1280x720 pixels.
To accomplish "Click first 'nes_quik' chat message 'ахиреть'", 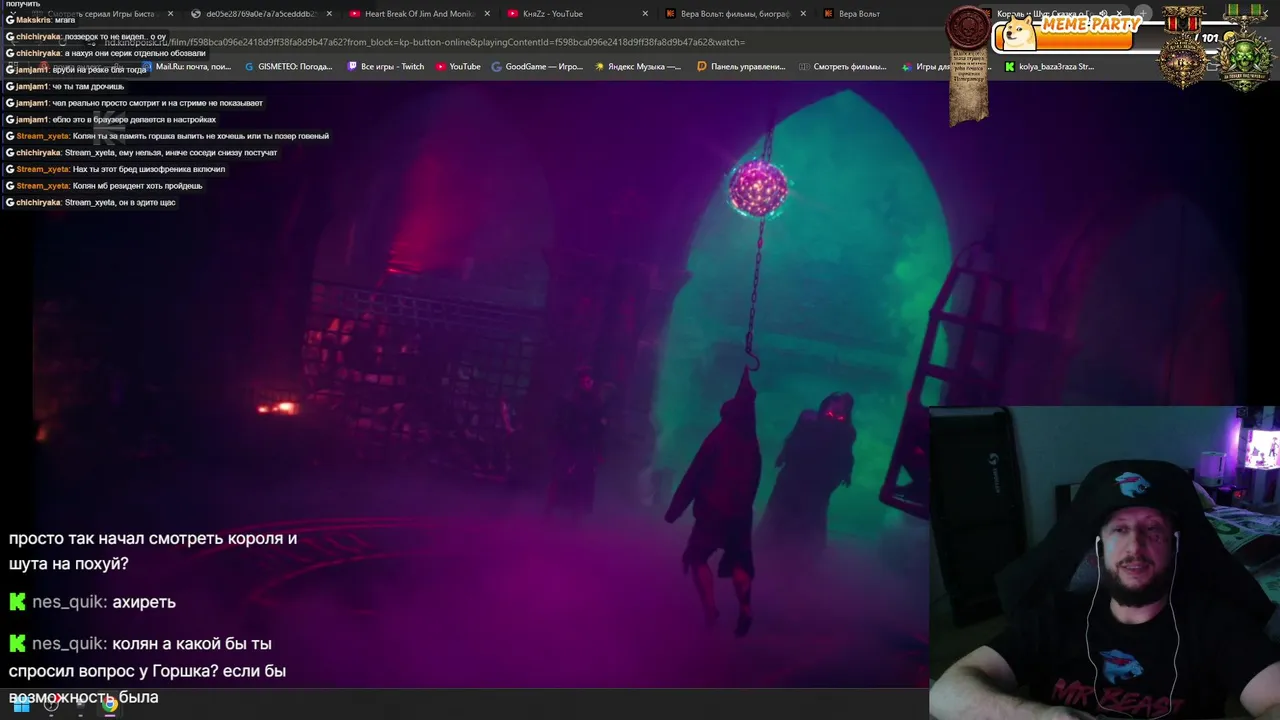I will [93, 602].
